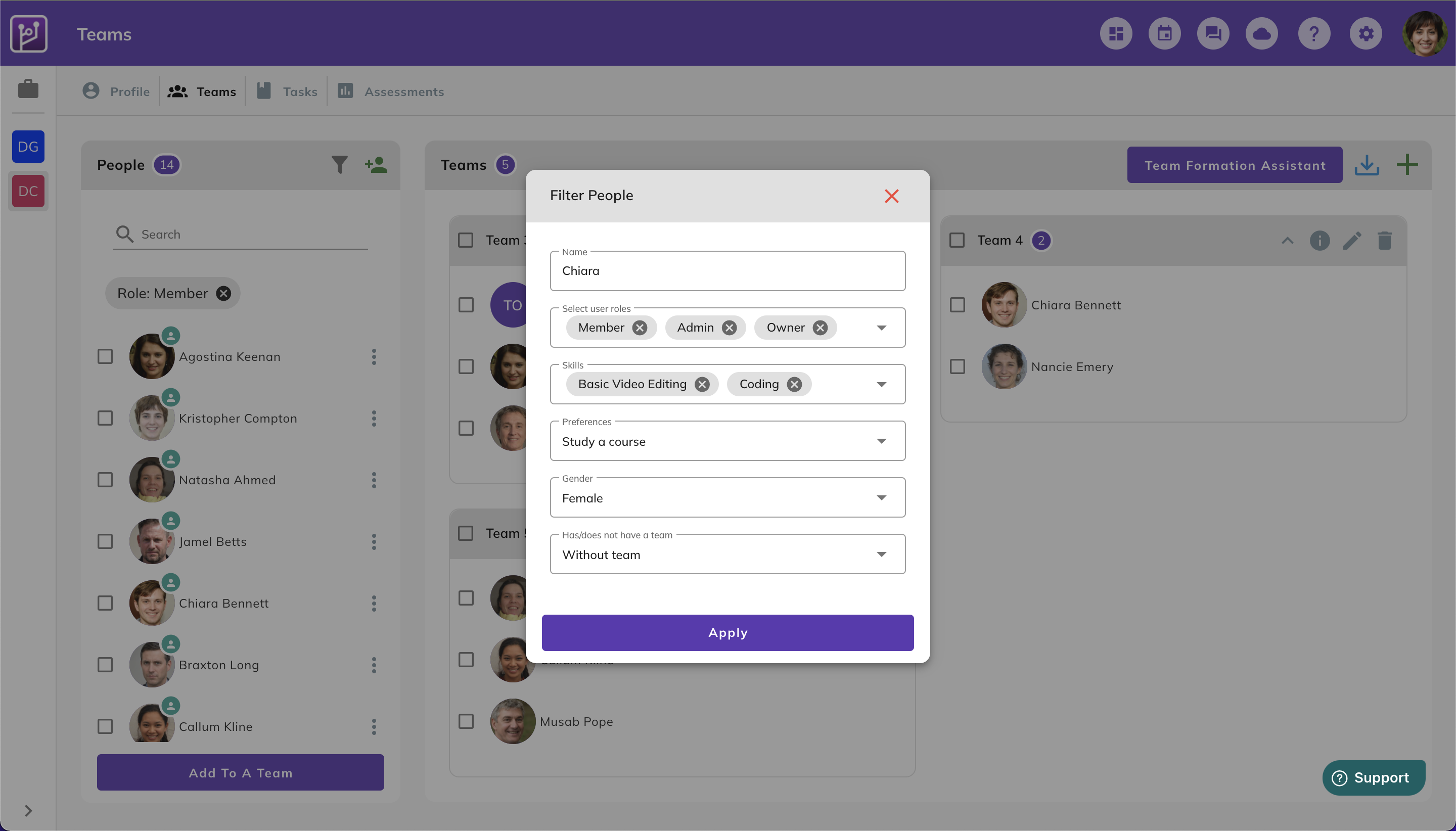Screen dimensions: 1456x831
Task: Remove the Member role filter tag
Action: click(640, 327)
